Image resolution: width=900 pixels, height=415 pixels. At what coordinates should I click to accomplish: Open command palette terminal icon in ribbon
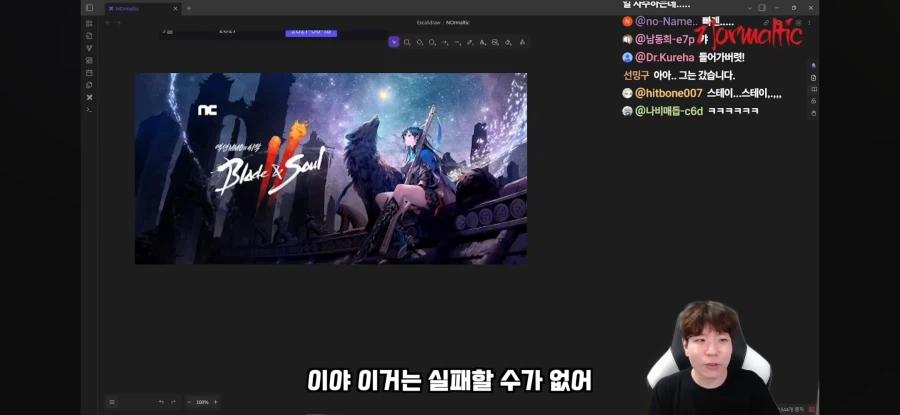89,110
